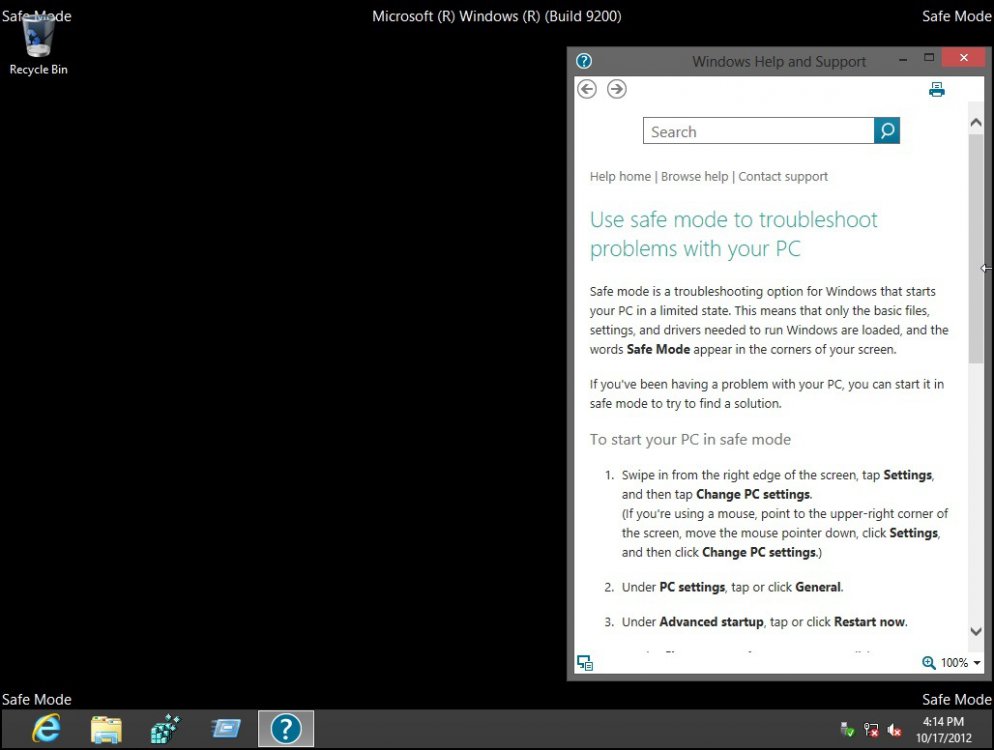Click the vertical scrollbar thumb
This screenshot has height=750, width=994.
pyautogui.click(x=976, y=247)
